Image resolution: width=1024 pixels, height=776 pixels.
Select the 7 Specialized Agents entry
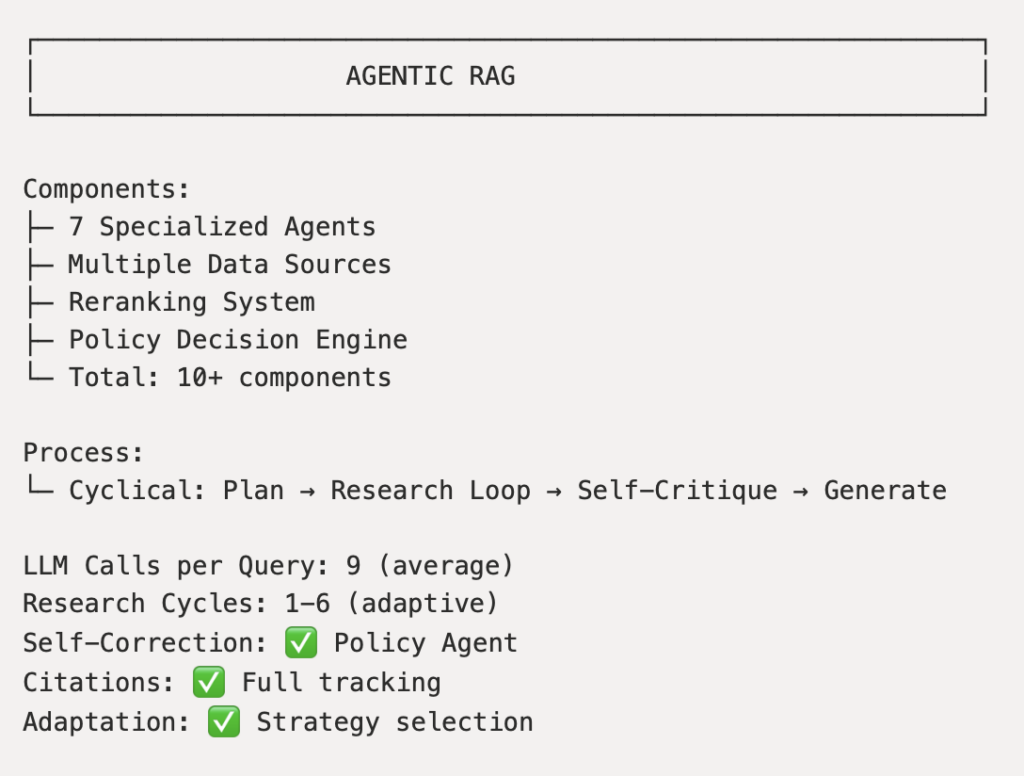221,227
